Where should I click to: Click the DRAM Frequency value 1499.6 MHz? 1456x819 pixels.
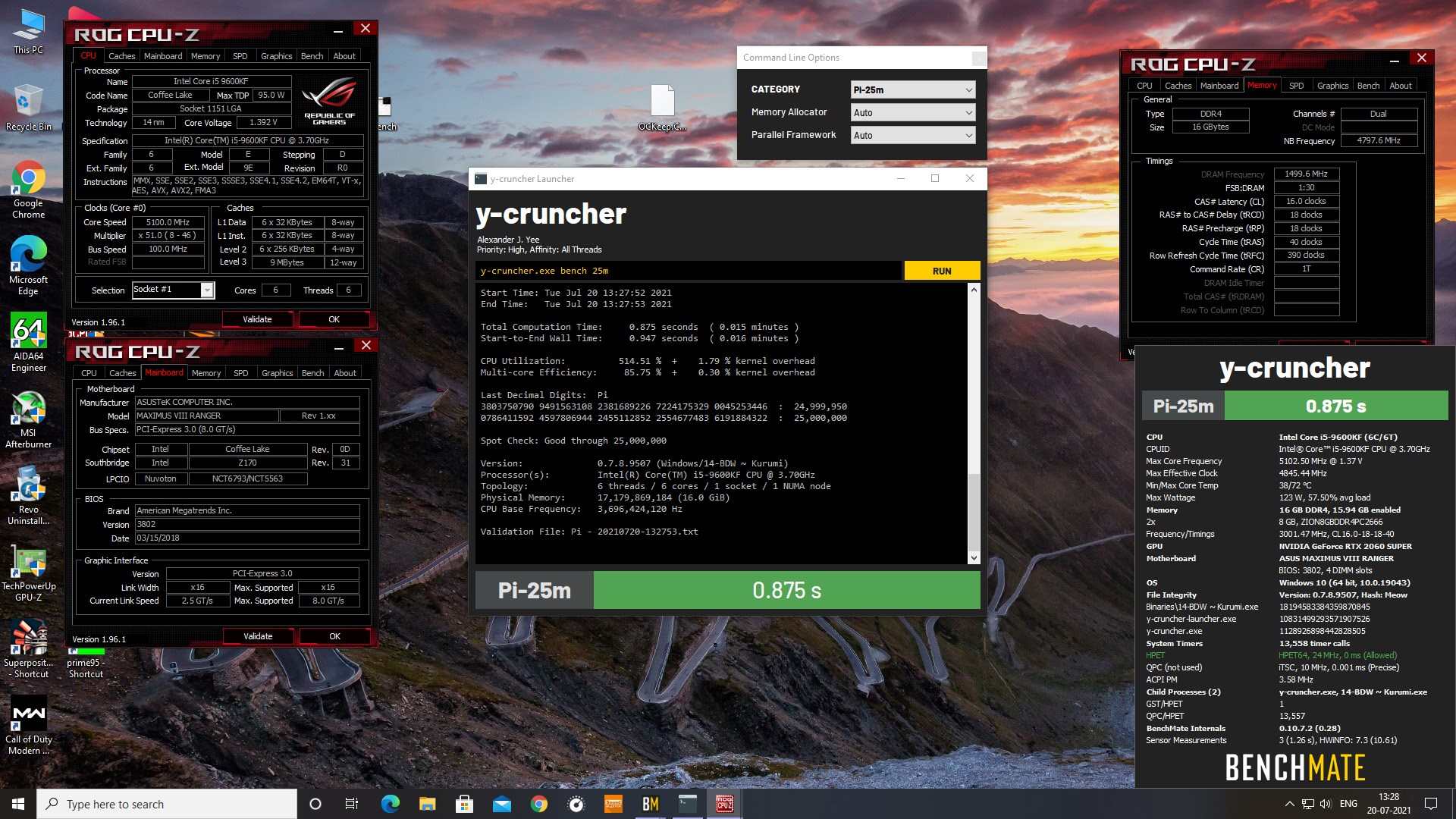tap(1306, 174)
